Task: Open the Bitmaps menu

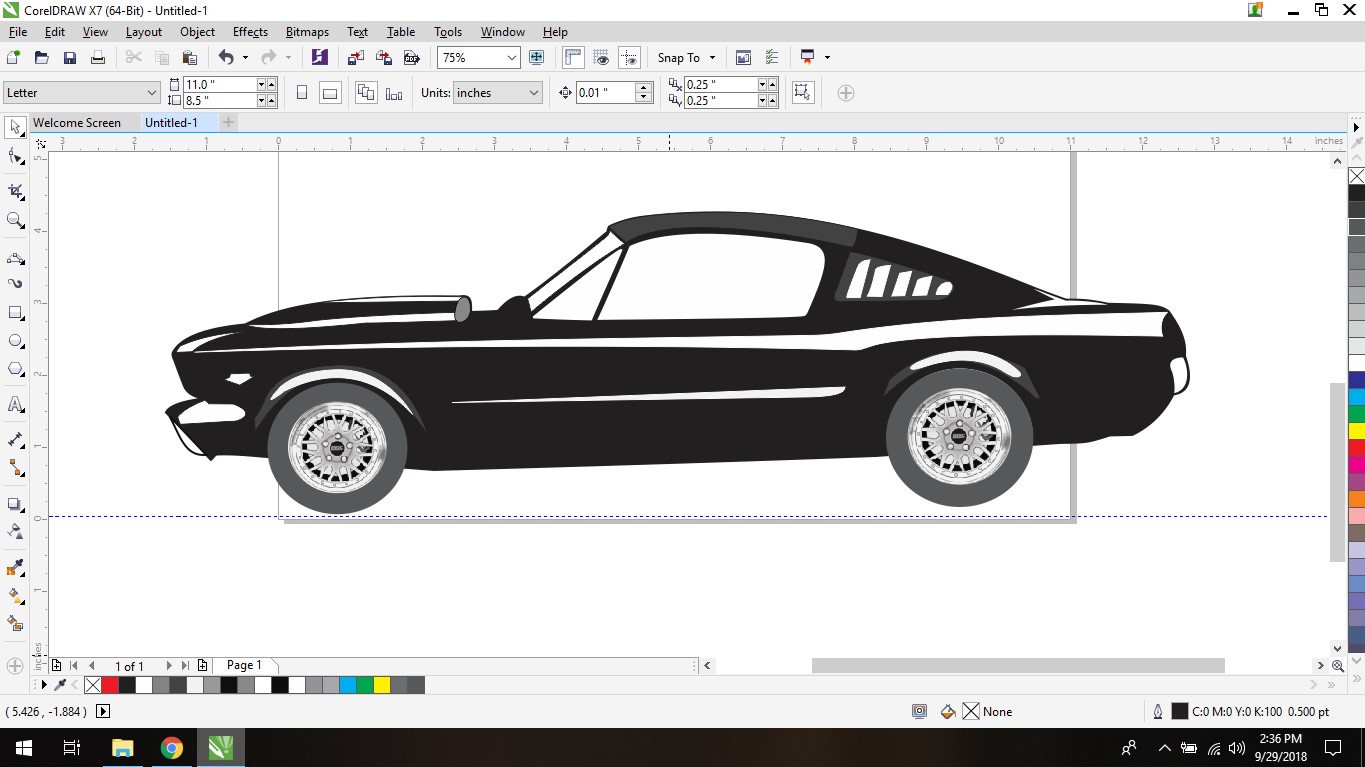Action: tap(307, 32)
